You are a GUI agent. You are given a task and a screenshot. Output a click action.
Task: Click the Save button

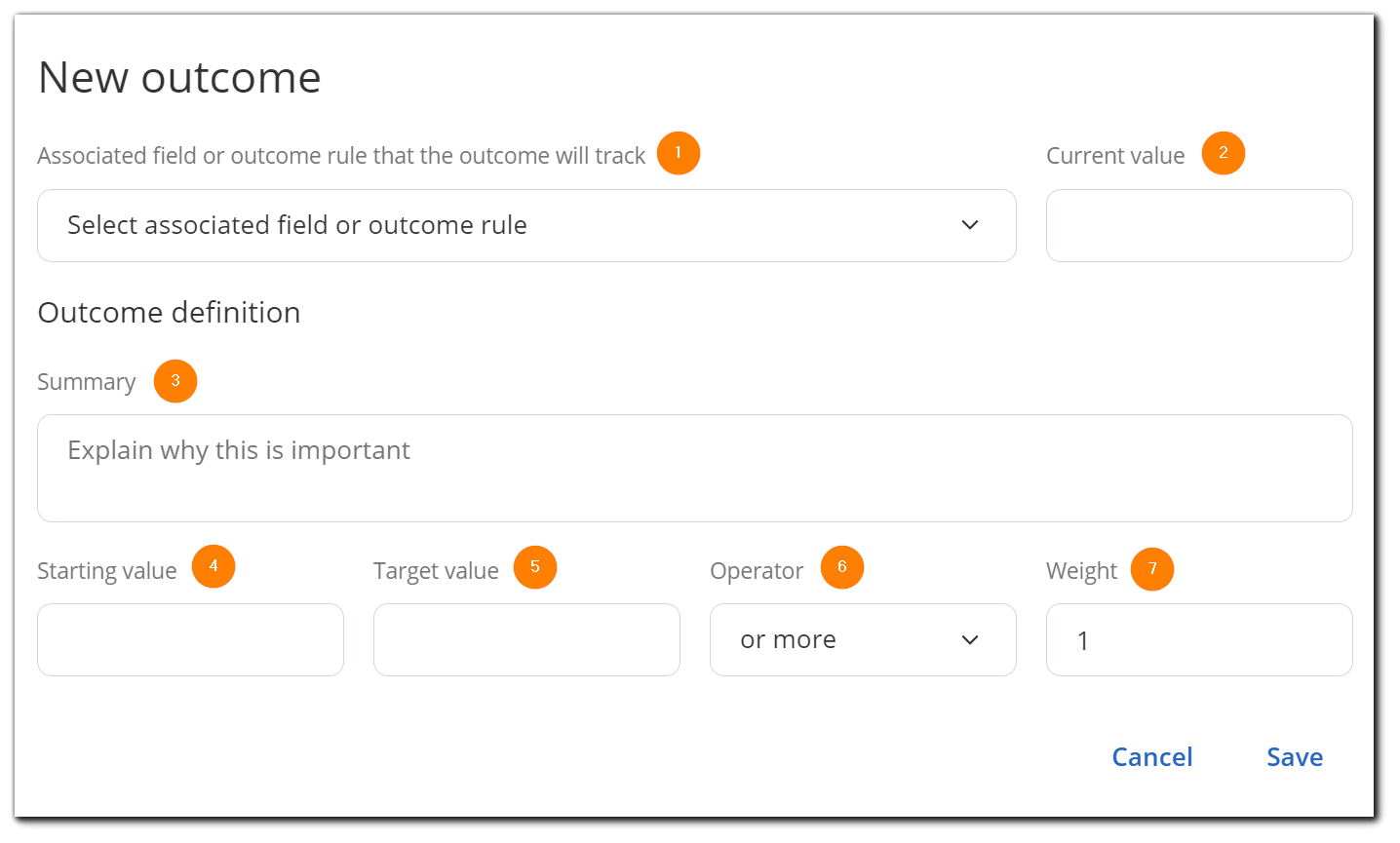[1295, 756]
